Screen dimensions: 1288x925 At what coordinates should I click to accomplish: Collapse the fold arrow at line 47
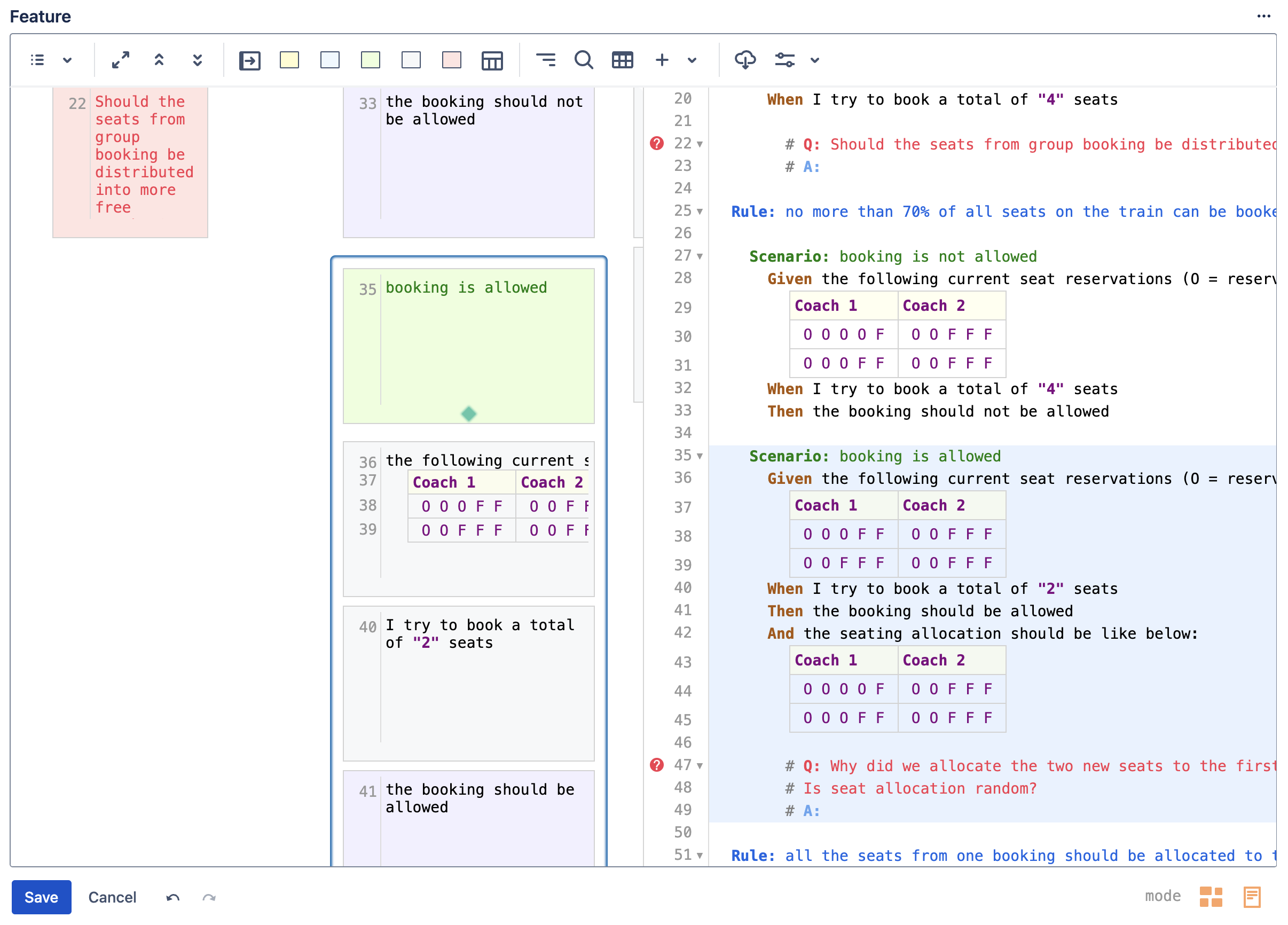tap(700, 766)
